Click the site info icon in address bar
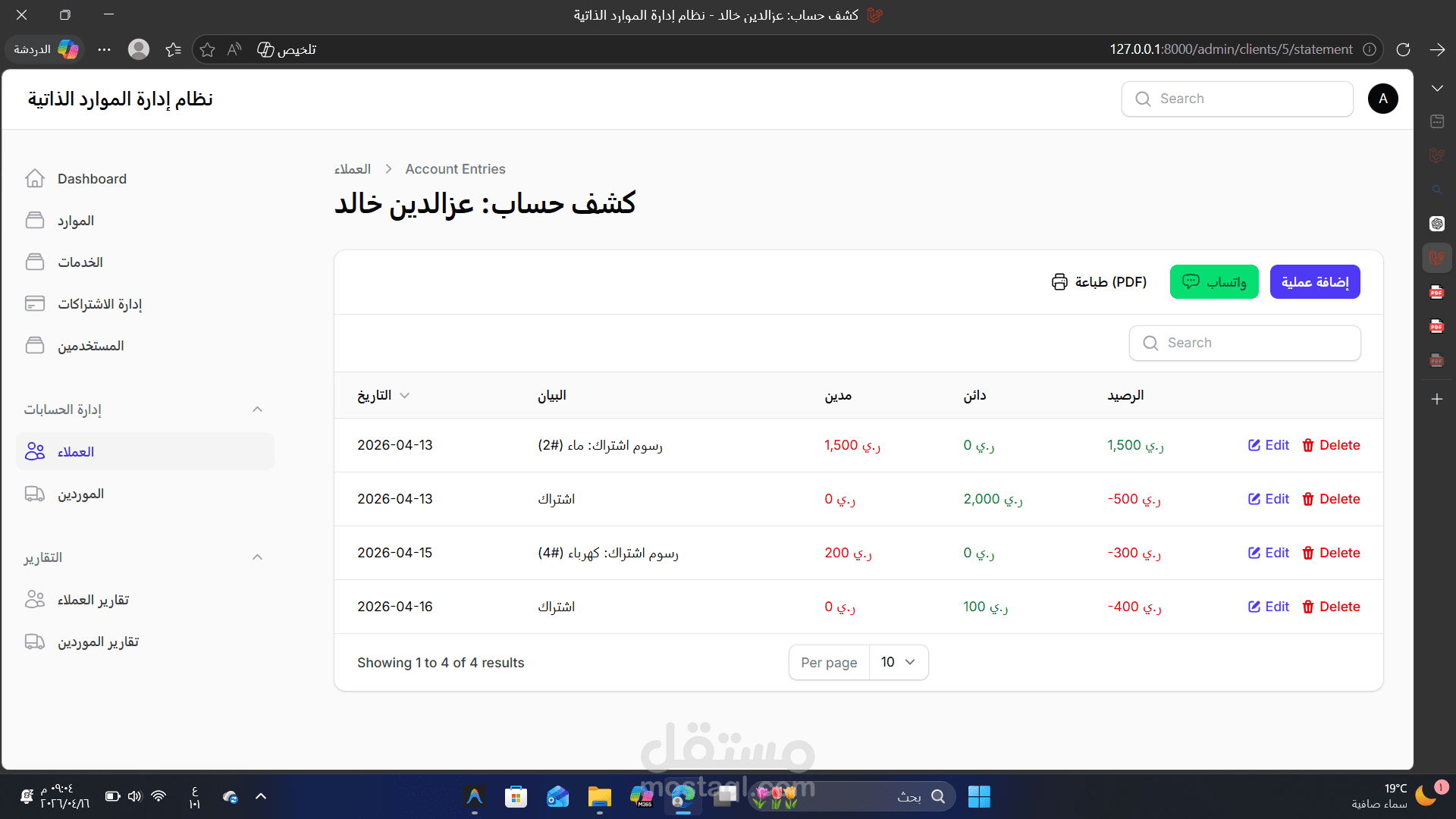This screenshot has width=1456, height=819. pos(1370,49)
